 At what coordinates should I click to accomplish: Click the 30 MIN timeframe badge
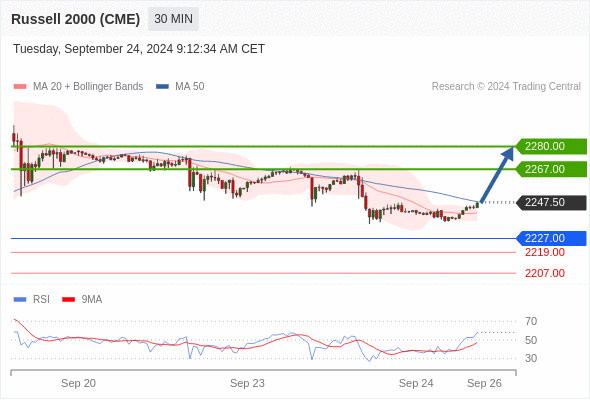click(173, 19)
